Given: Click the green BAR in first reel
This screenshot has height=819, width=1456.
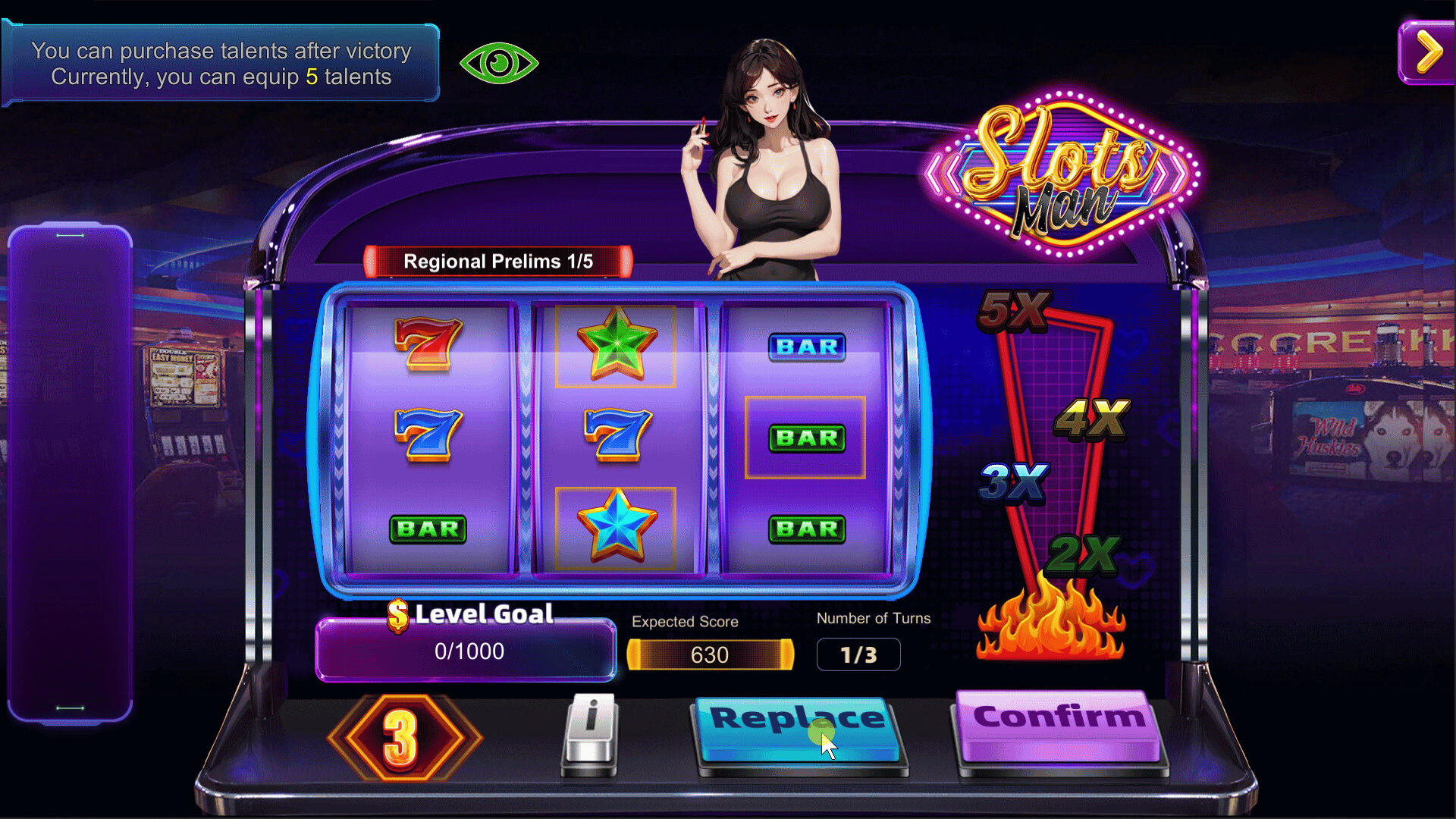Looking at the screenshot, I should [428, 529].
